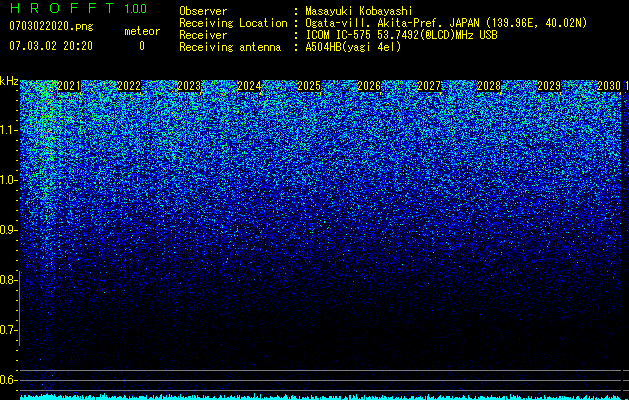This screenshot has width=629, height=400.
Task: Click the 2027 time marker
Action: pos(429,86)
